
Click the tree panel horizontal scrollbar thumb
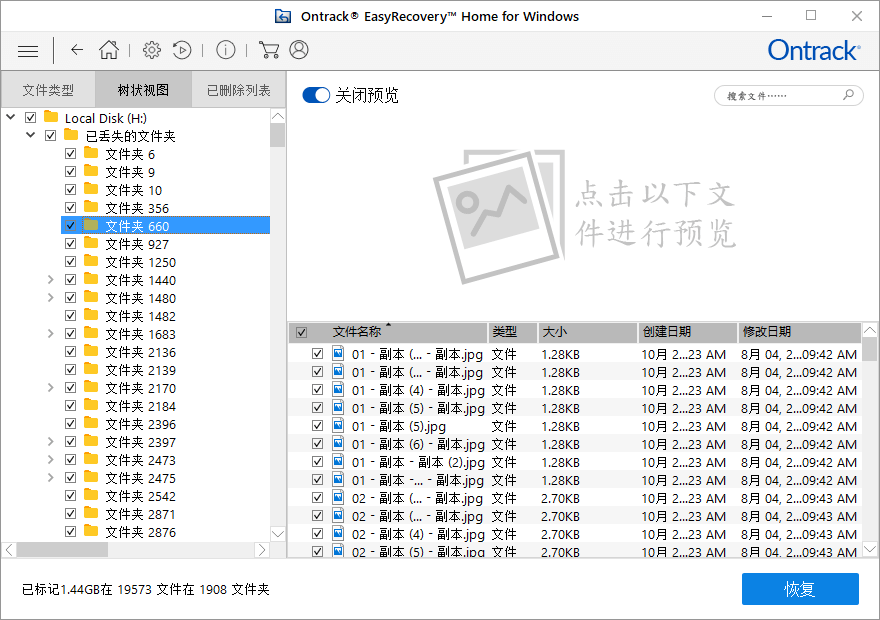click(62, 550)
